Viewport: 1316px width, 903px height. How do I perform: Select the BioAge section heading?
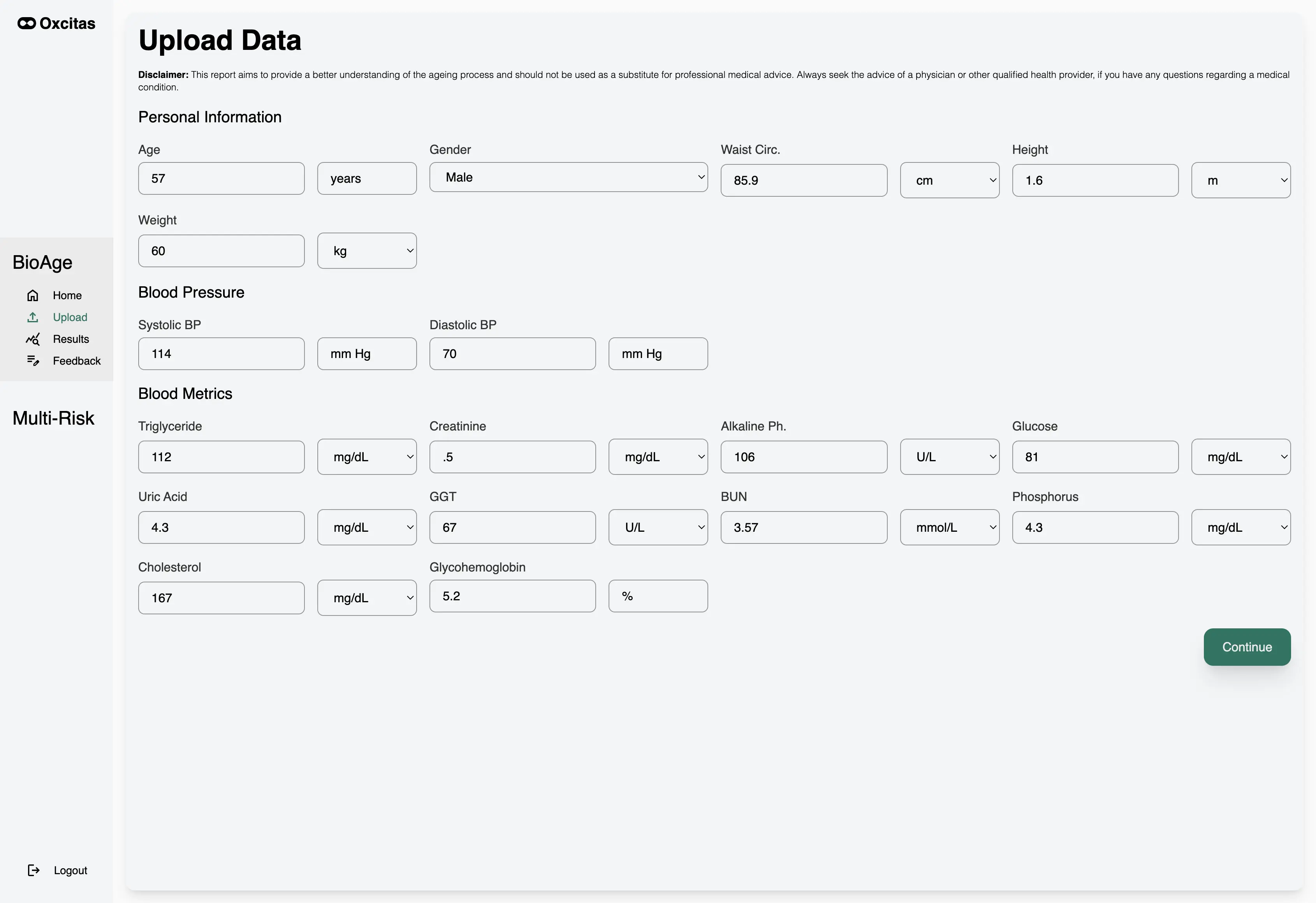[42, 262]
